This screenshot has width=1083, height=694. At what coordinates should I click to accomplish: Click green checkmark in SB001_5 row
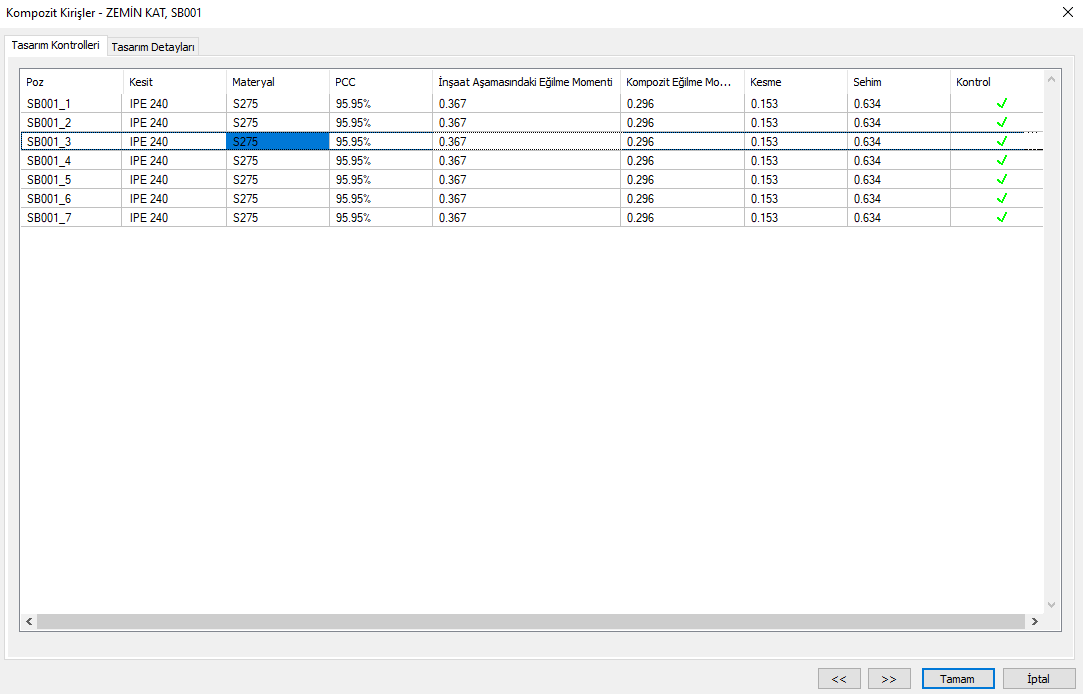[x=1001, y=179]
